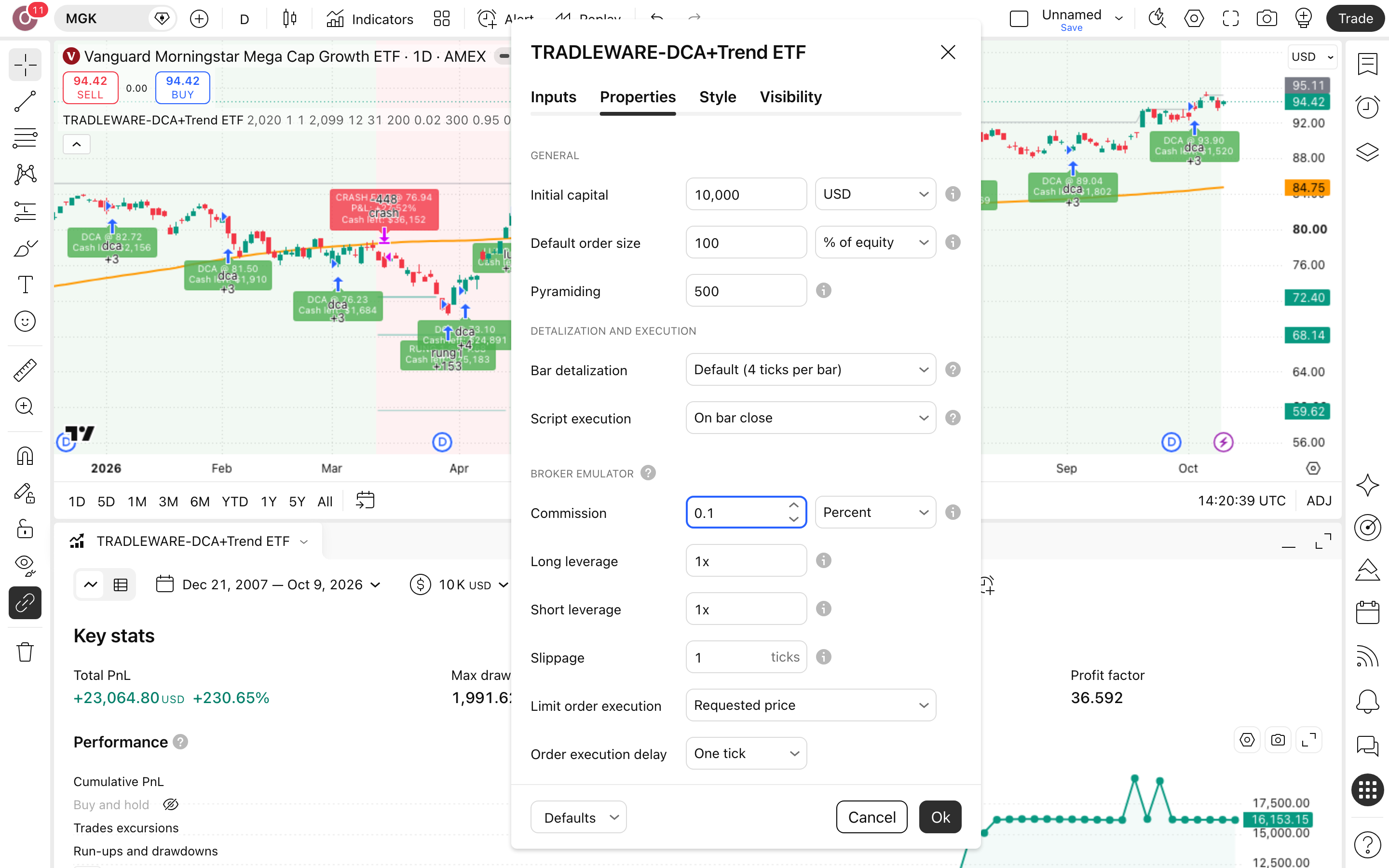This screenshot has height=868, width=1389.
Task: Select the text annotation tool
Action: [x=25, y=285]
